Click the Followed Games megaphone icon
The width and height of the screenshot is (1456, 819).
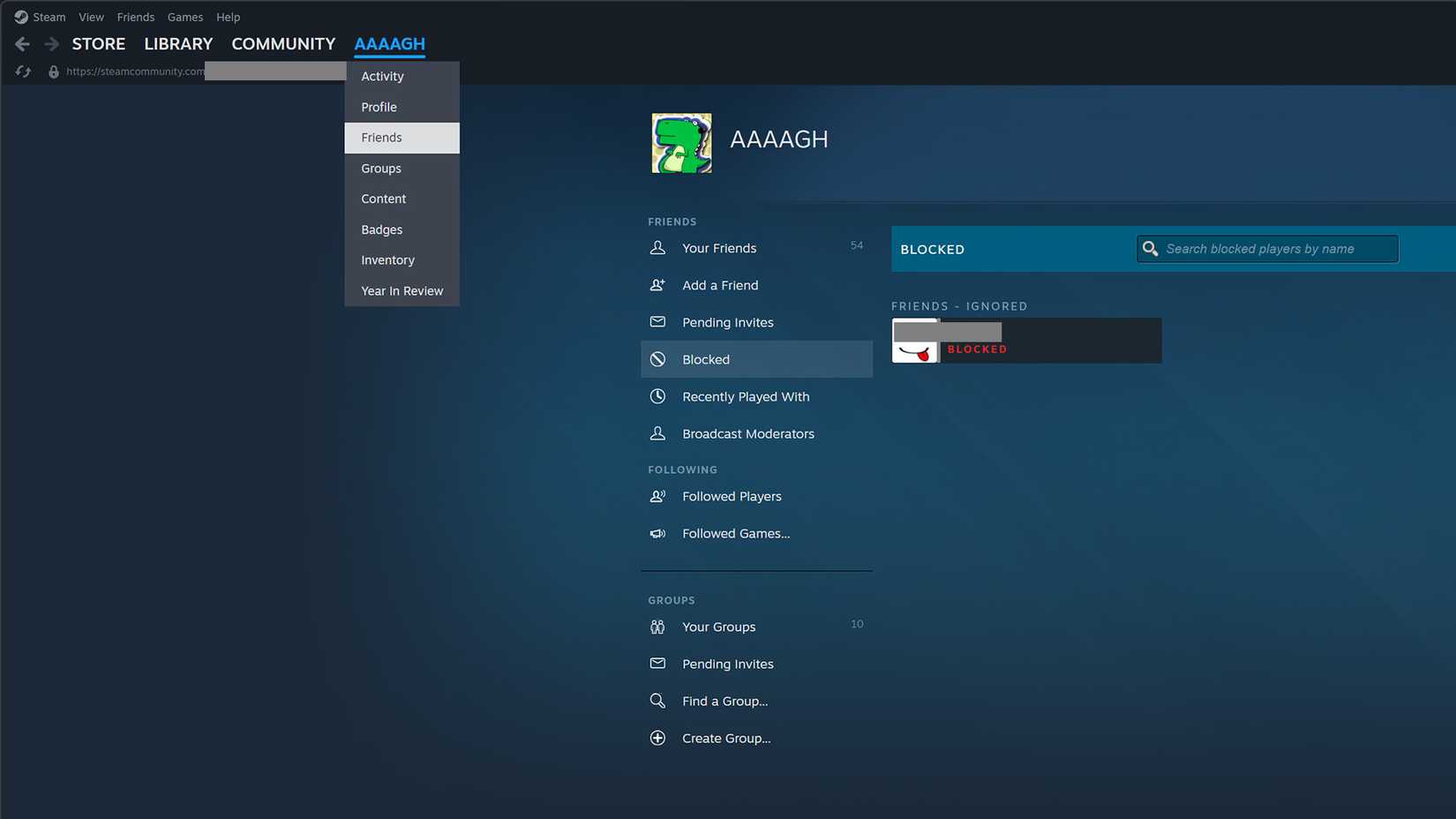pyautogui.click(x=657, y=534)
